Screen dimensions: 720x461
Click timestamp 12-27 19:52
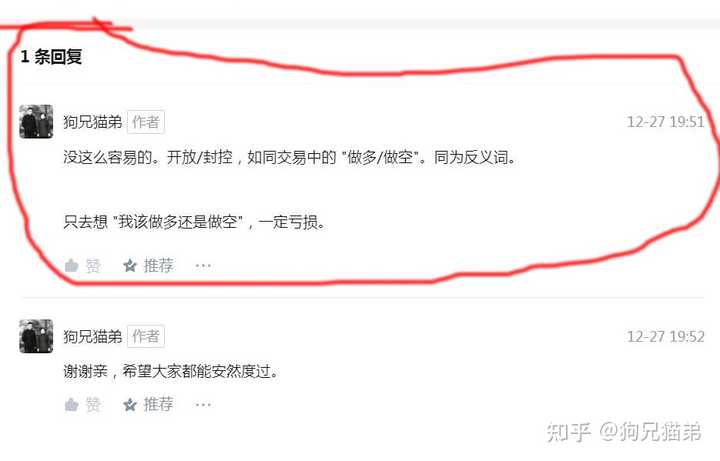pyautogui.click(x=665, y=337)
